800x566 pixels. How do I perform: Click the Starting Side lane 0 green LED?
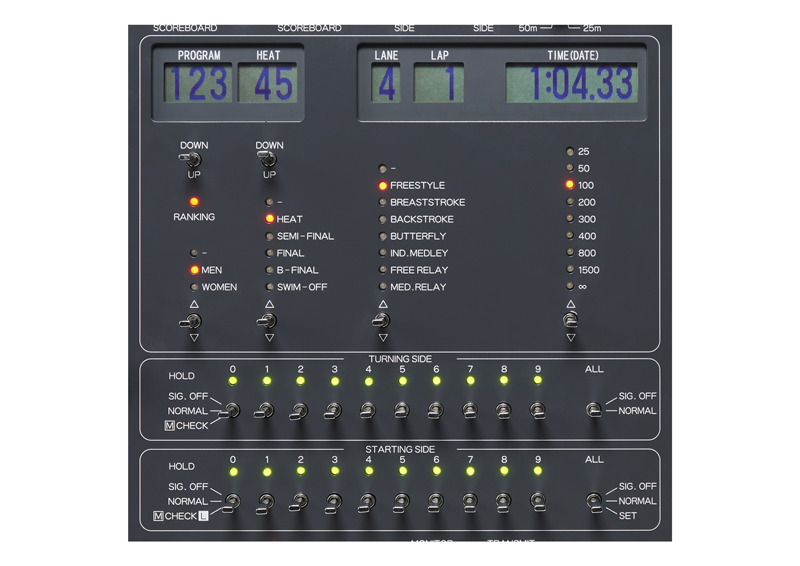click(x=233, y=471)
